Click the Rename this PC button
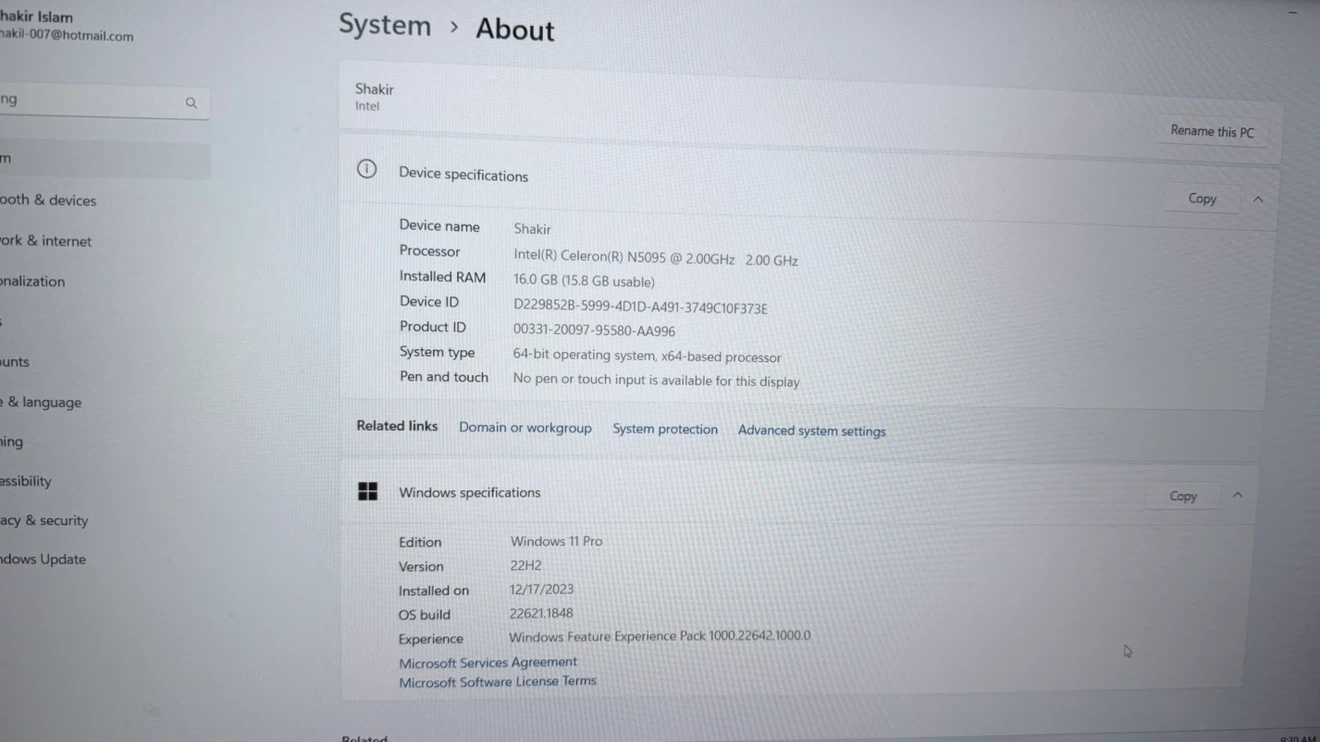The height and width of the screenshot is (742, 1320). click(x=1212, y=131)
